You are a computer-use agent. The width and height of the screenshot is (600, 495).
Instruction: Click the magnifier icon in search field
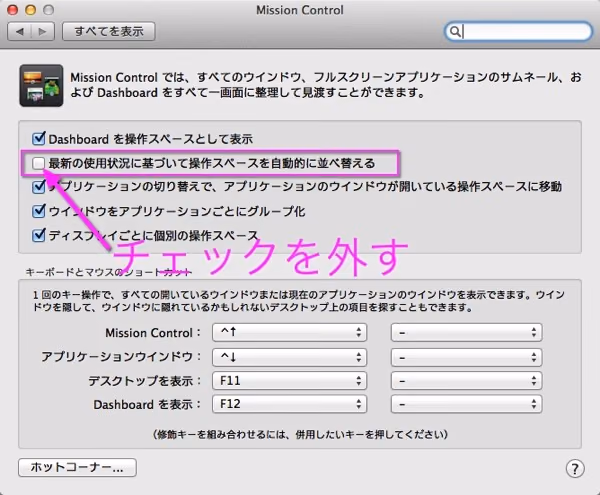tap(455, 31)
